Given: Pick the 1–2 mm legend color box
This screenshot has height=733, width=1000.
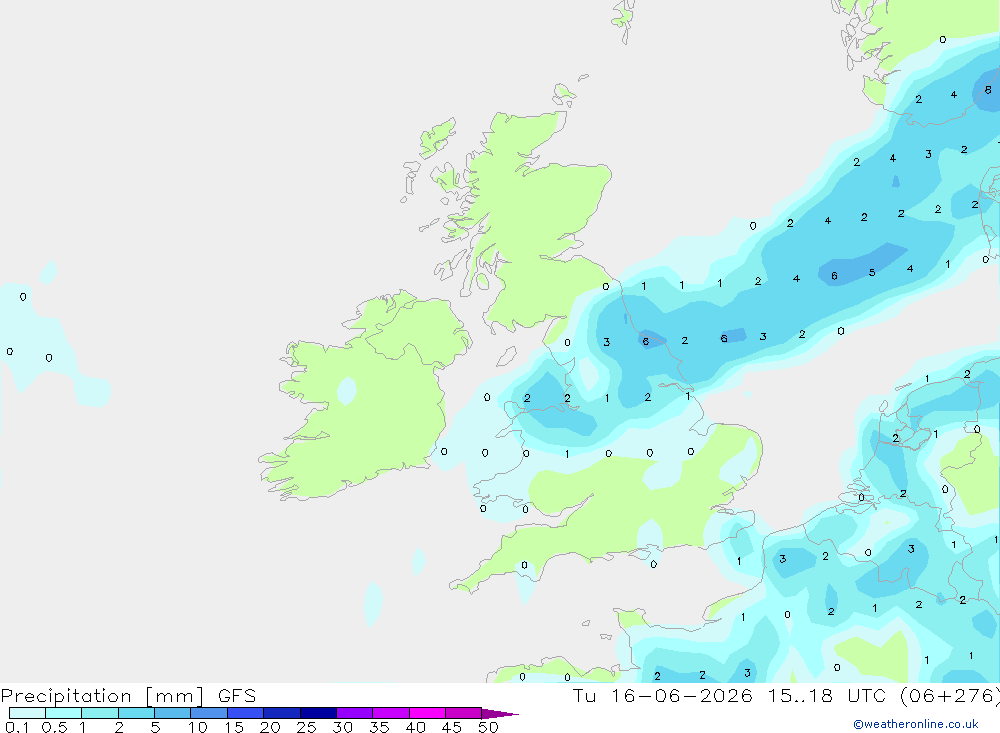Looking at the screenshot, I should tap(100, 713).
